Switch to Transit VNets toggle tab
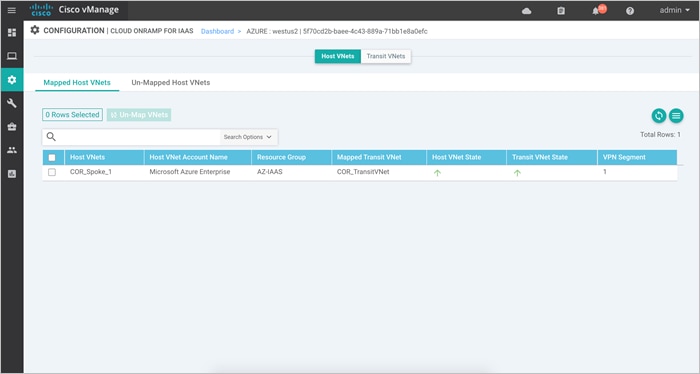 coord(386,56)
